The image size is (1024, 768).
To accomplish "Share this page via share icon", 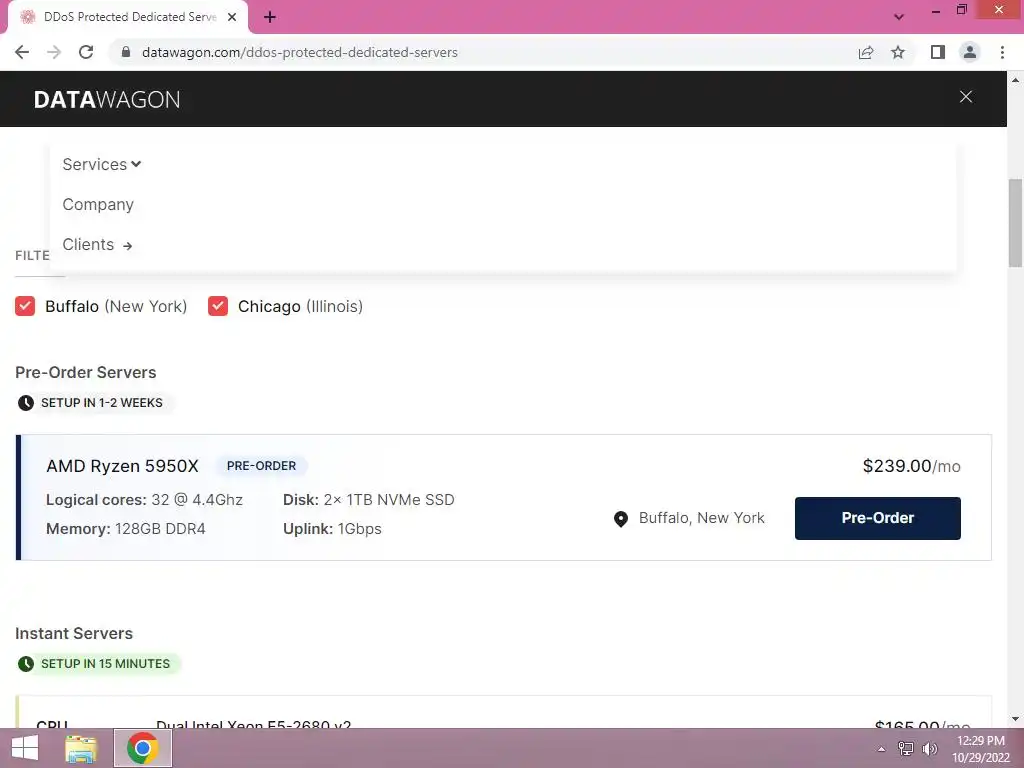I will [866, 52].
